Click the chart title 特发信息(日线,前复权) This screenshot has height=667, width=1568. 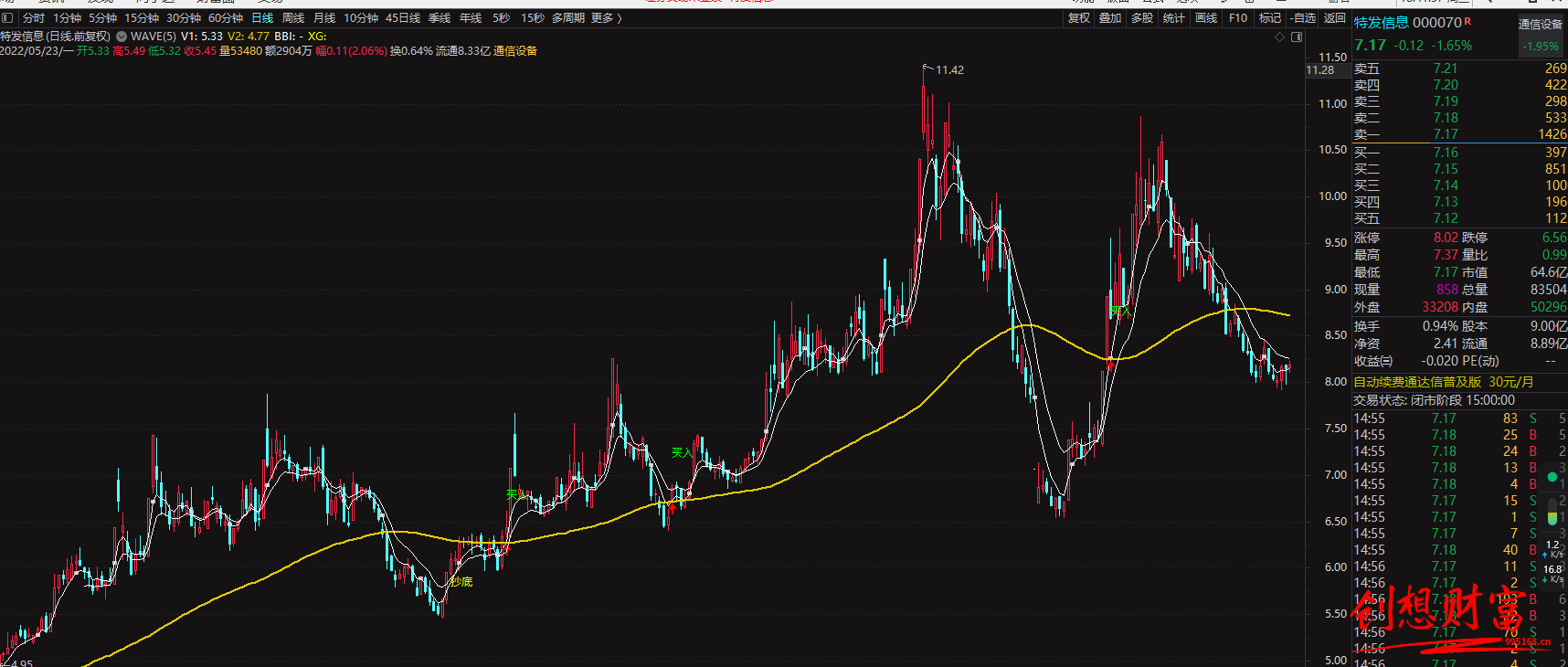56,37
